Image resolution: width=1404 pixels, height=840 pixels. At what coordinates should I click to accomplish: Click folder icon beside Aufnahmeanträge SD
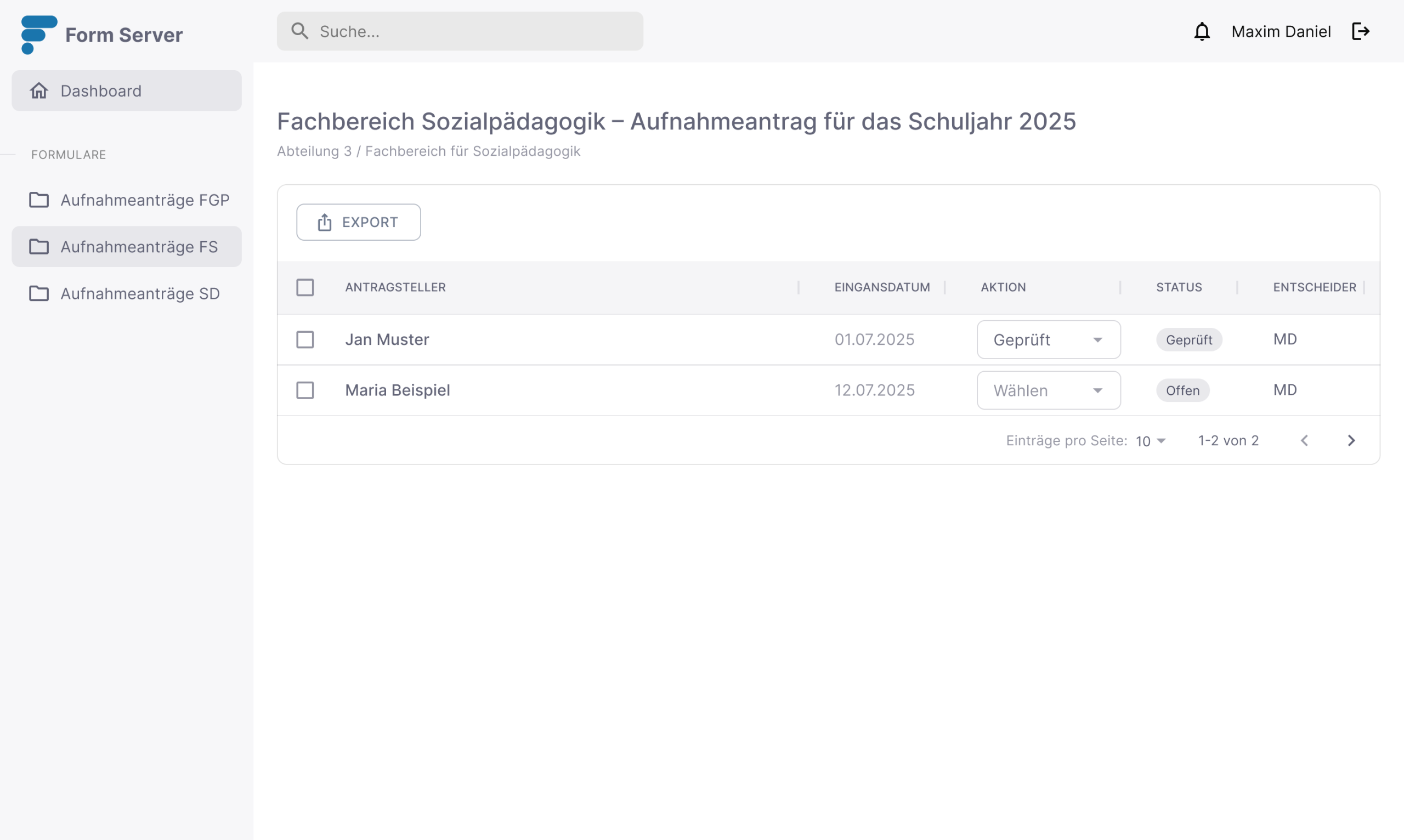pyautogui.click(x=39, y=293)
